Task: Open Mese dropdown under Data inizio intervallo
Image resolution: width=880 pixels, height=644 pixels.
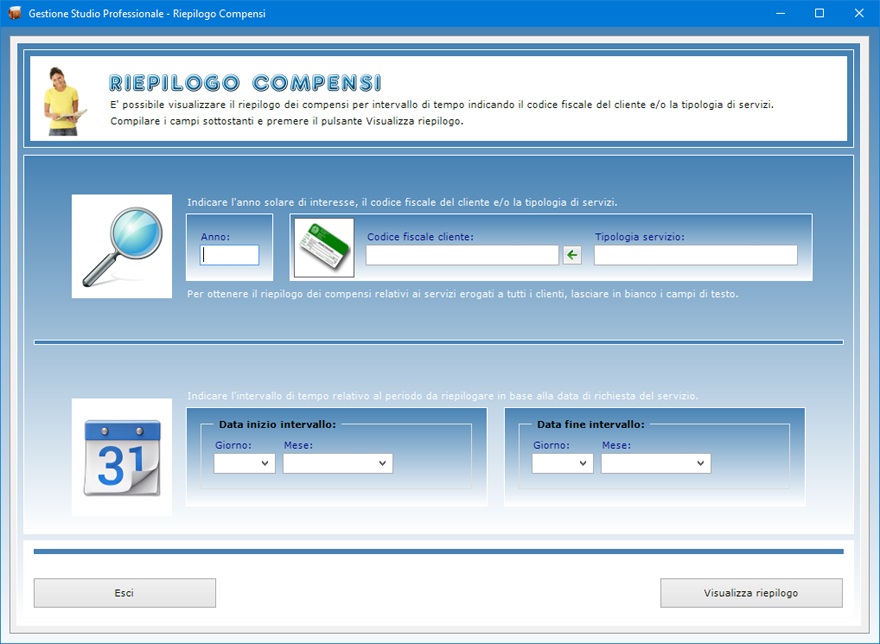Action: pos(338,464)
